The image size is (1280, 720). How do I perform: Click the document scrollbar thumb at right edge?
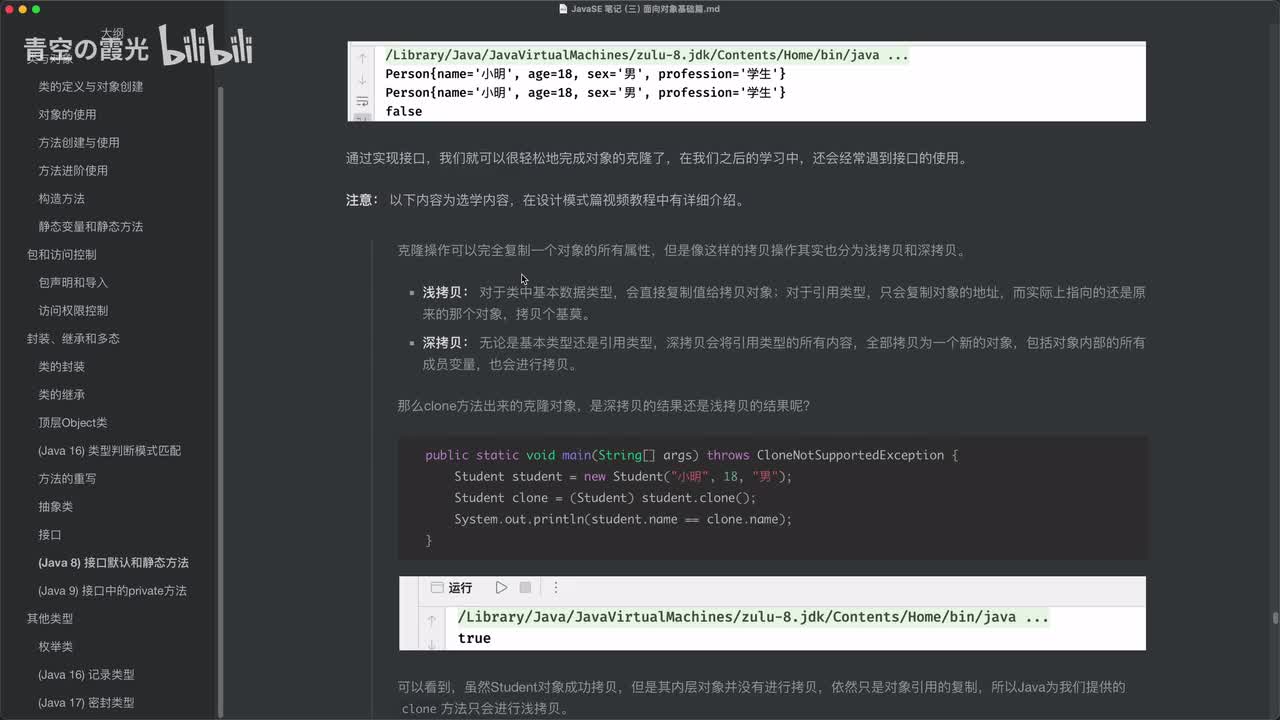tap(1274, 618)
